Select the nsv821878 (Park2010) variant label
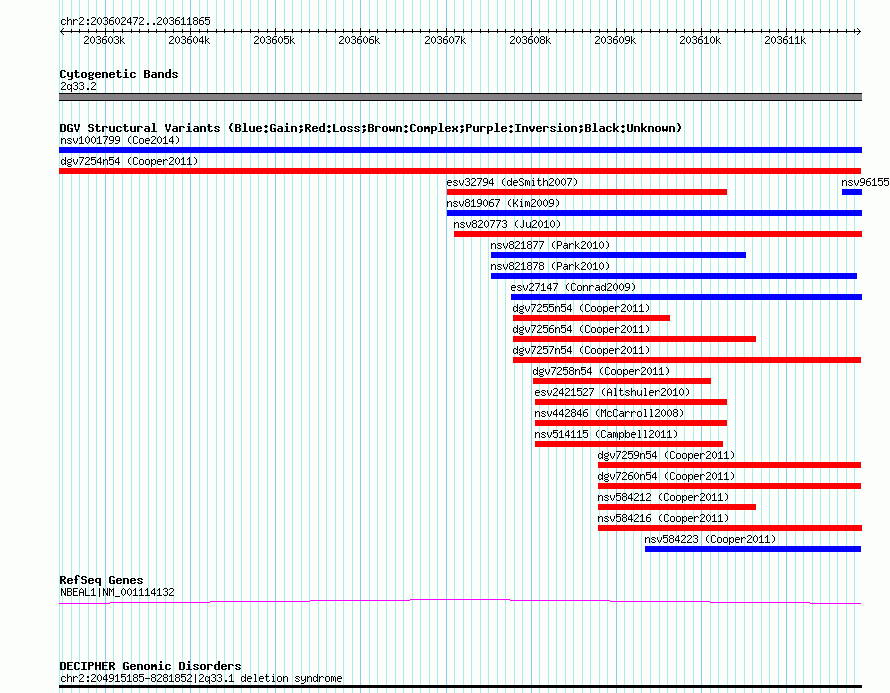Screen dimensions: 890x693 point(550,266)
